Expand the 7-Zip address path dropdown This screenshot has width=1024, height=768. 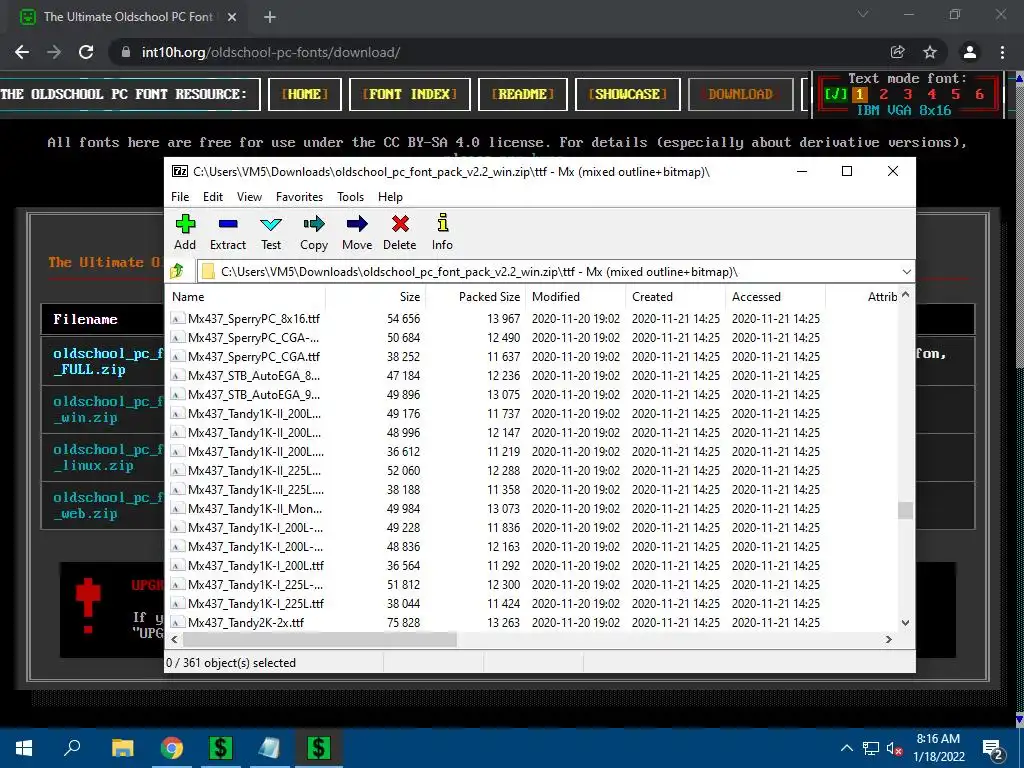point(906,272)
